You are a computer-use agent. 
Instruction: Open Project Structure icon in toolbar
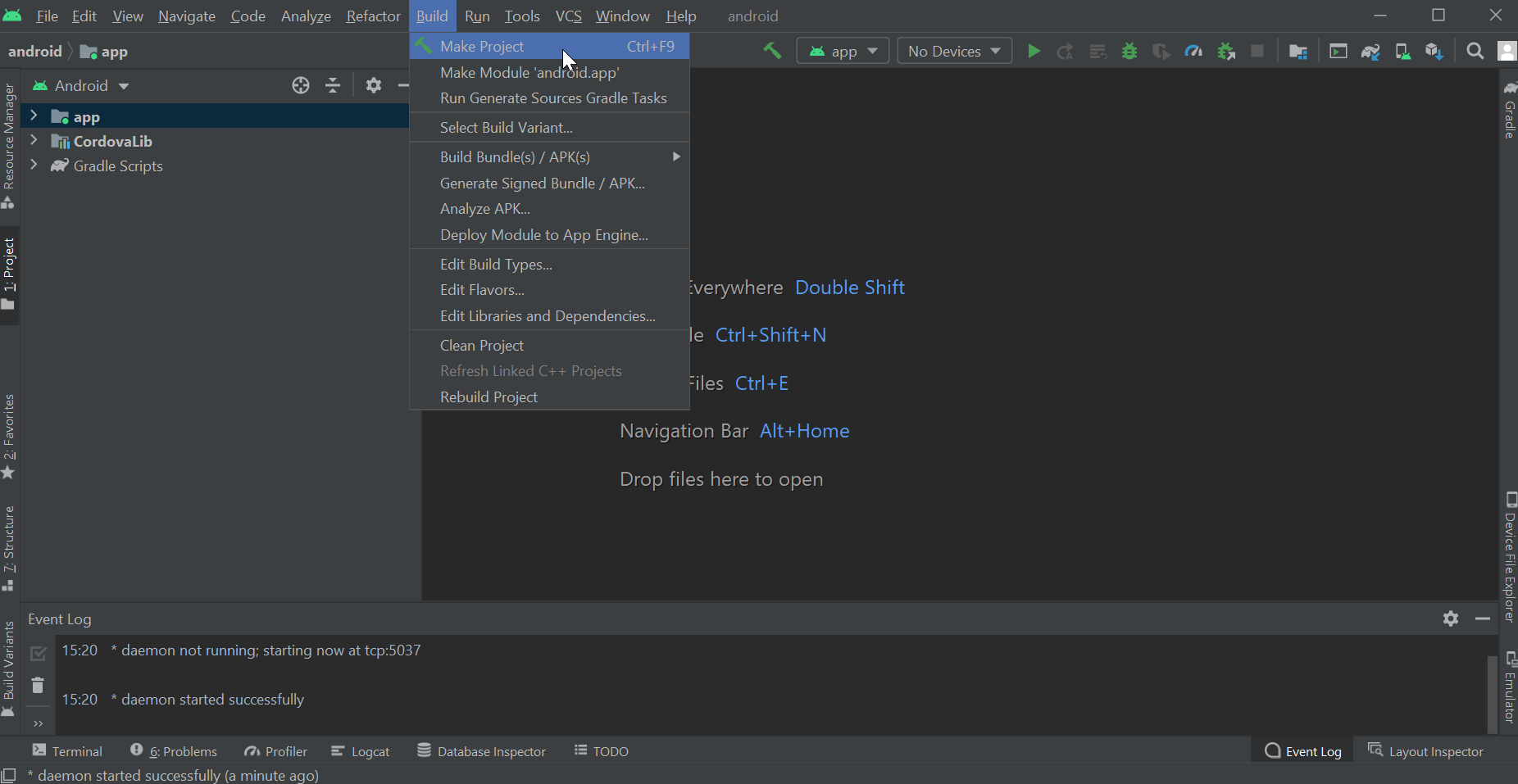pos(1298,52)
